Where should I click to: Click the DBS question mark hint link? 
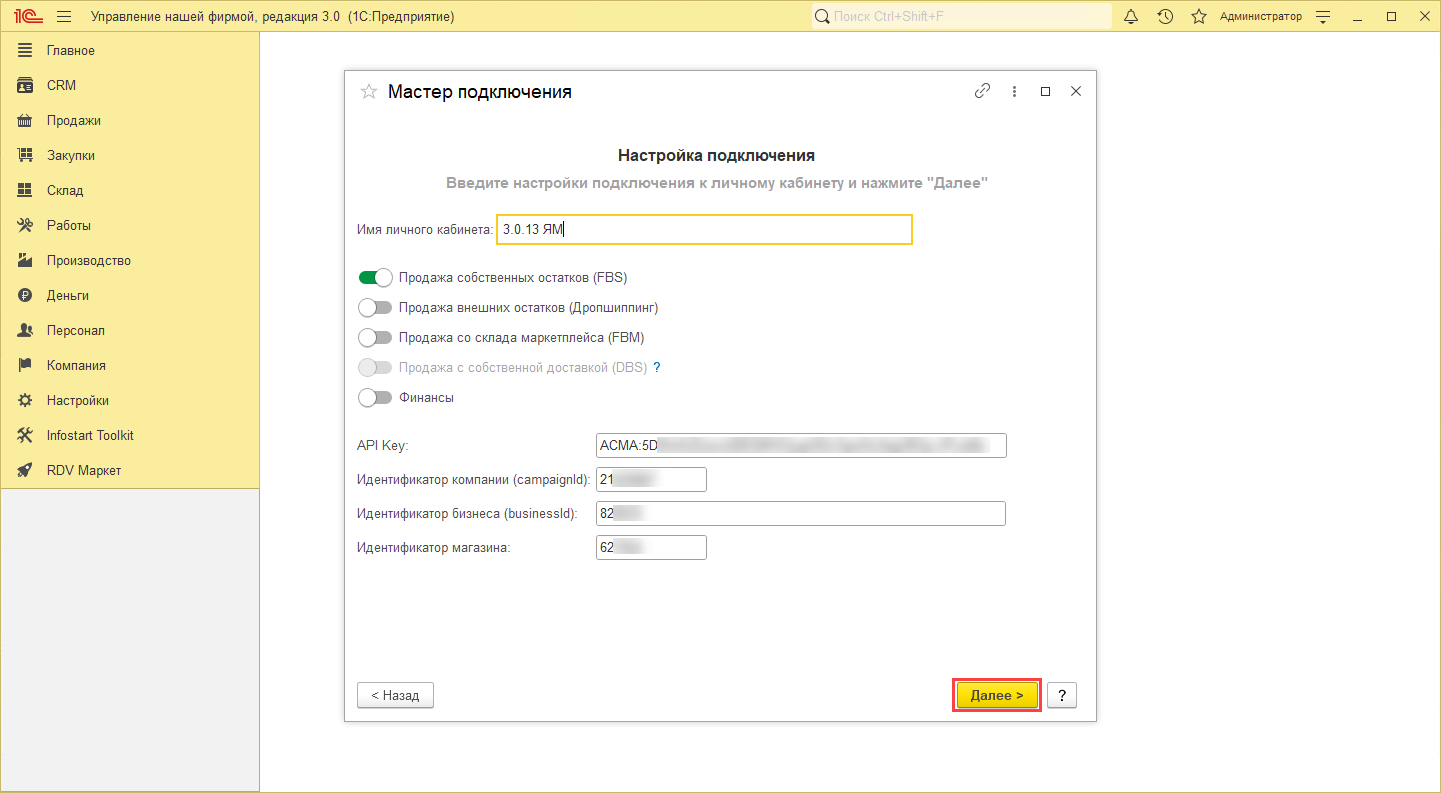point(657,367)
